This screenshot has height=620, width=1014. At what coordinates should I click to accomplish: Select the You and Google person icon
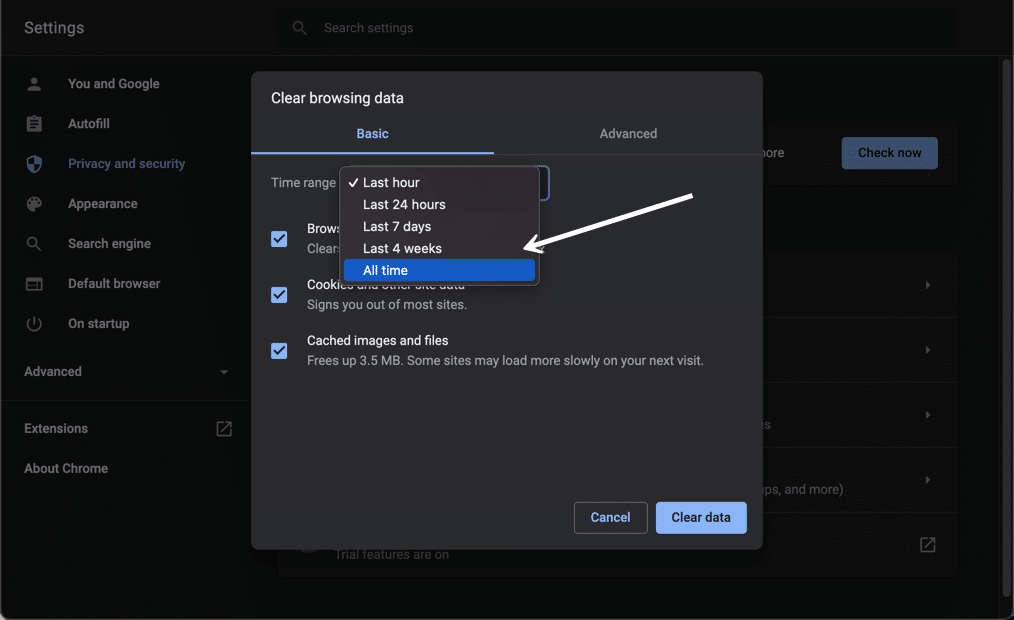(34, 84)
